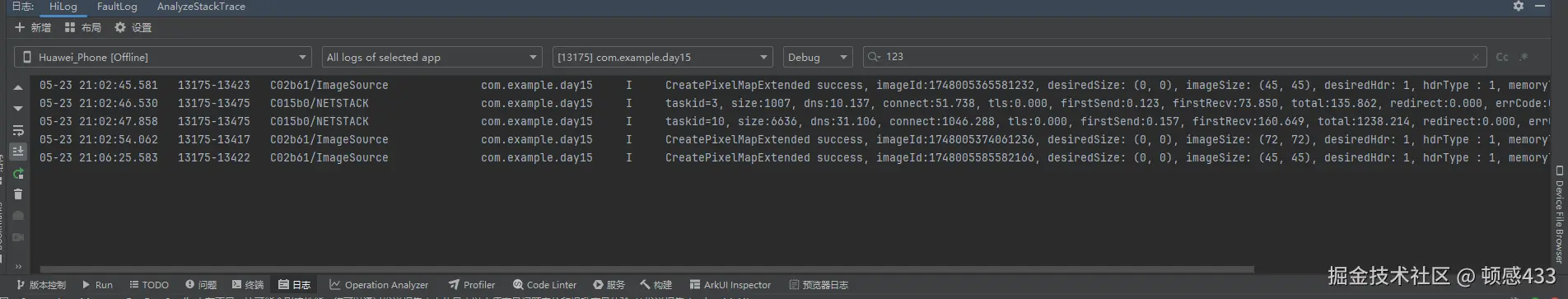Open the Code Linter tool window
This screenshot has height=299, width=1568.
pyautogui.click(x=544, y=285)
